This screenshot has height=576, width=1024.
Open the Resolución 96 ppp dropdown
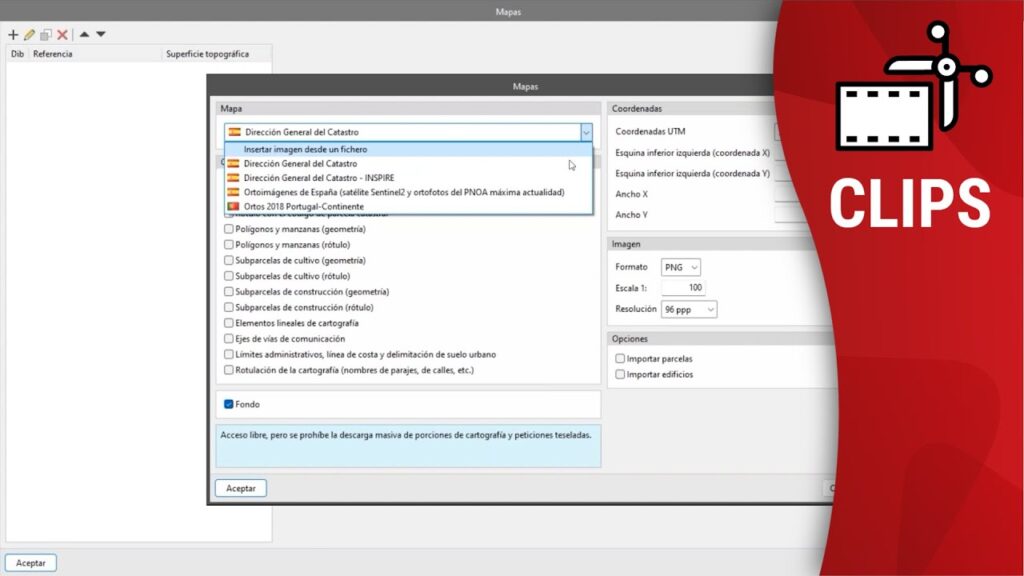pos(689,310)
